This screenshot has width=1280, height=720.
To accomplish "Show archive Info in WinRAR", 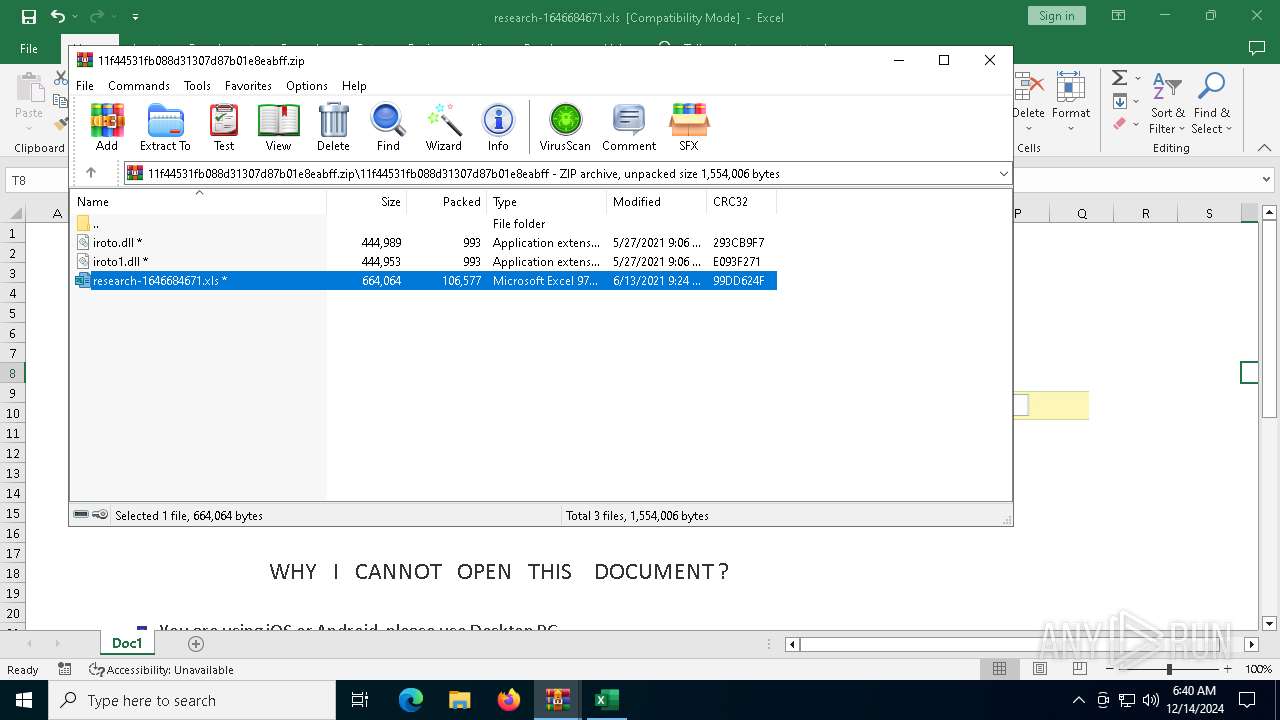I will click(x=498, y=127).
